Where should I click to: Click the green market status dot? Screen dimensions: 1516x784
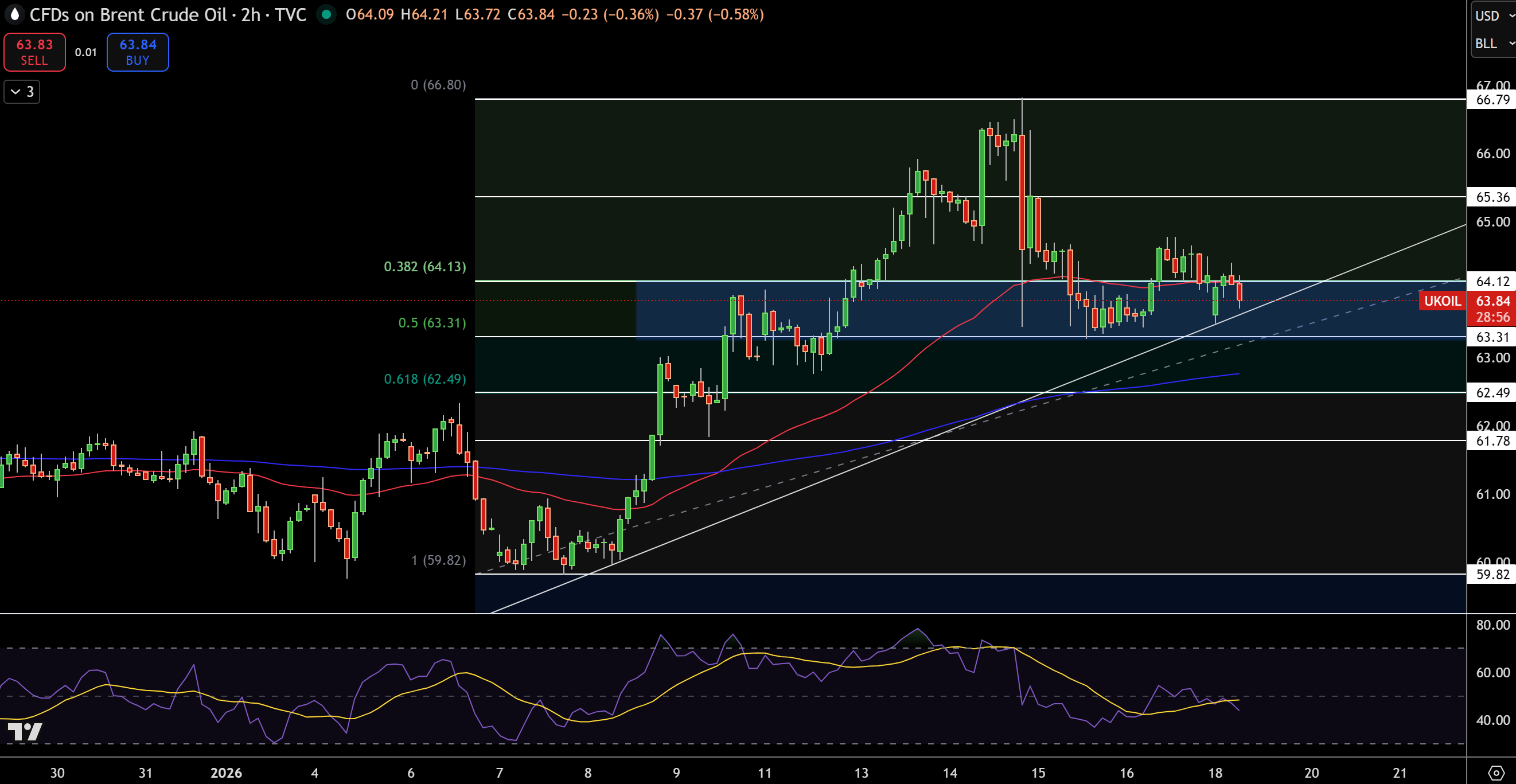[x=326, y=14]
